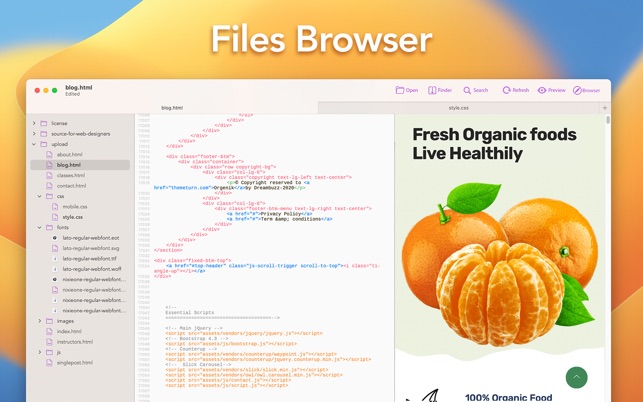The width and height of the screenshot is (643, 402).
Task: Click the js folder icon
Action: pos(49,352)
